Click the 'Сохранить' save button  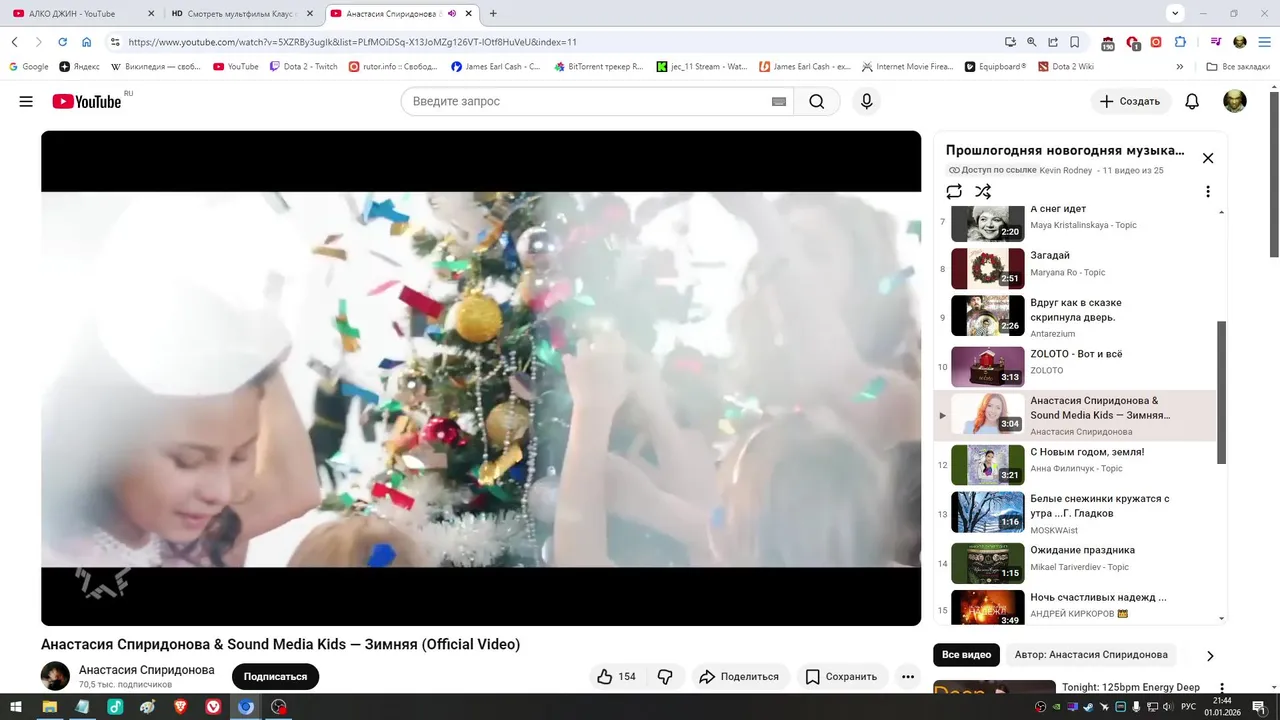pyautogui.click(x=841, y=677)
